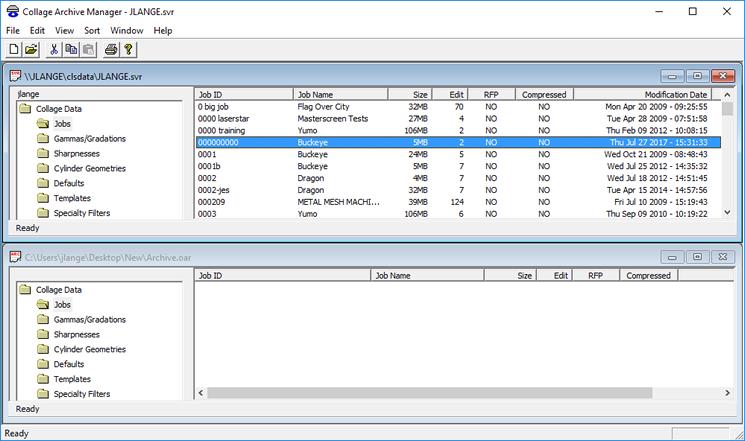745x441 pixels.
Task: Select Cylinder Geometries folder in the Archive.oar tree
Action: pos(89,349)
